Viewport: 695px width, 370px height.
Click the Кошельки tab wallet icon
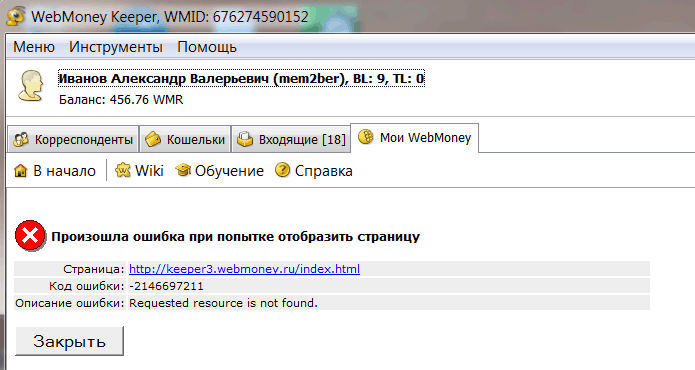click(153, 139)
